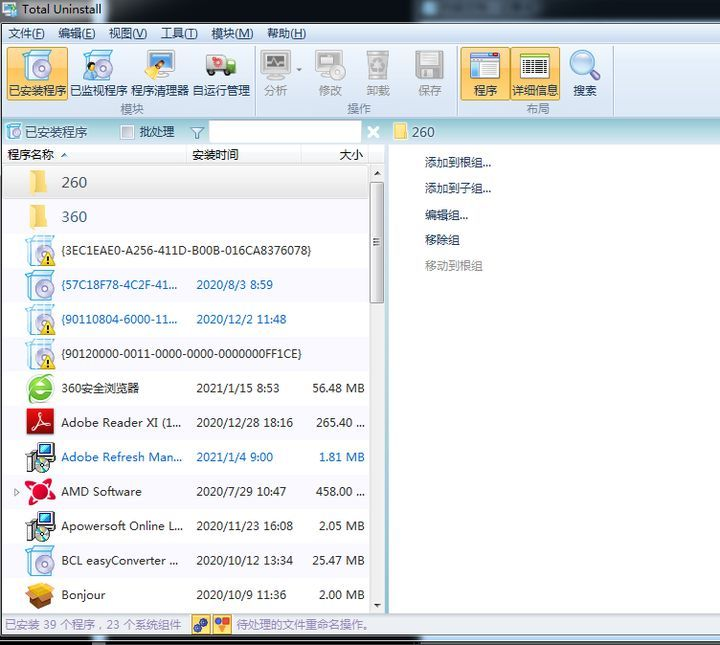This screenshot has width=720, height=645.
Task: Select the {90120000-0011-0000-0000-0000000FF1CE} entry
Action: pyautogui.click(x=186, y=354)
